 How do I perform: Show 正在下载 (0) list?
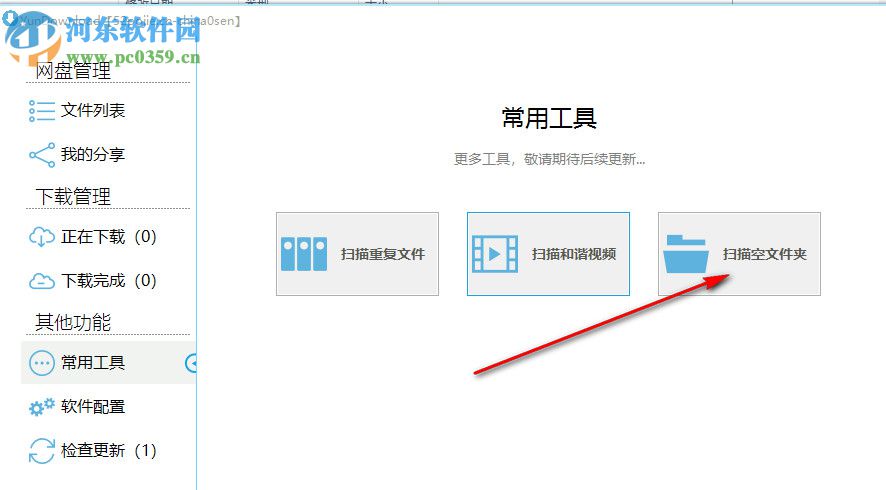pos(108,236)
